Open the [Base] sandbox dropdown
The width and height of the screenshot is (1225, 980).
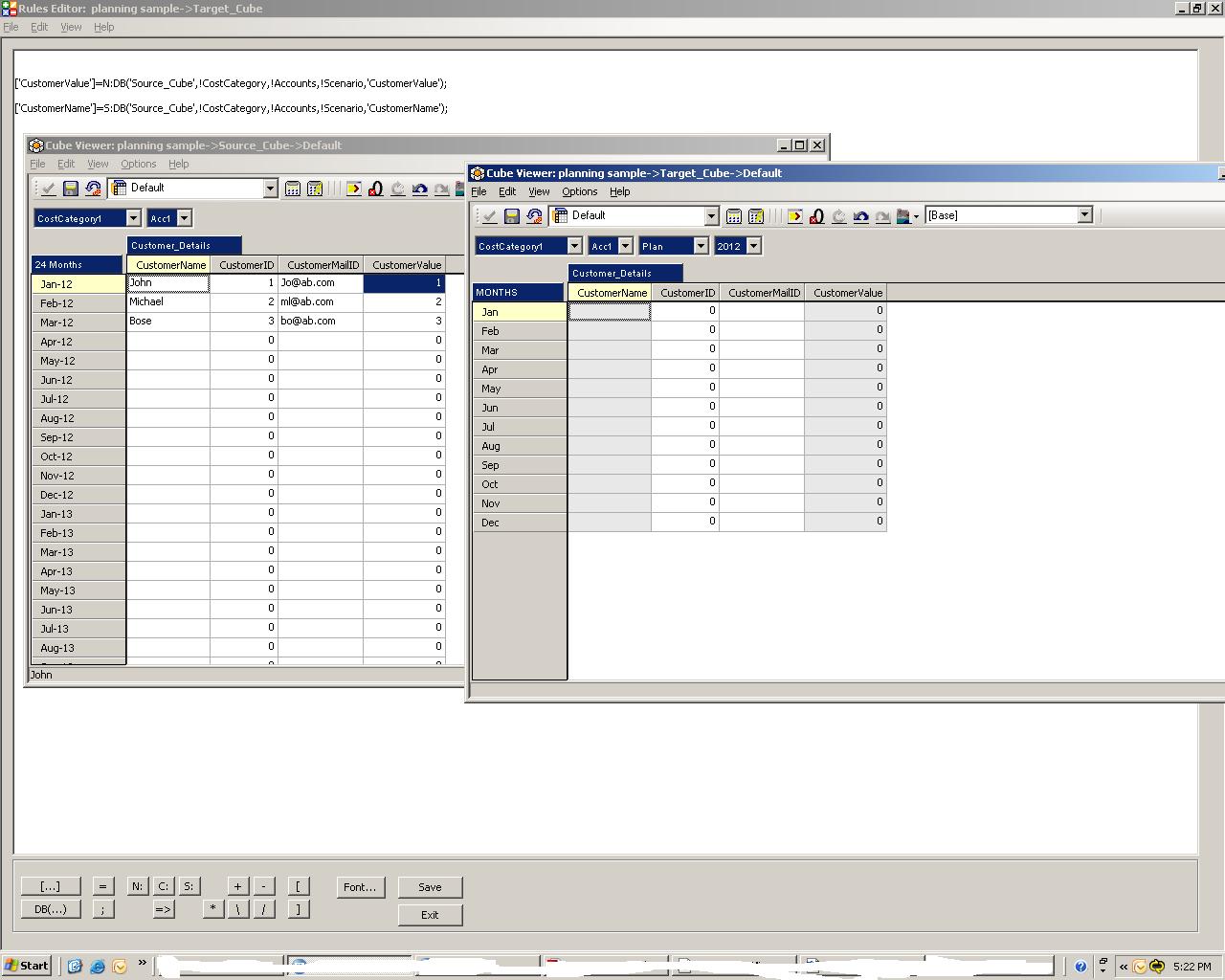(1084, 215)
